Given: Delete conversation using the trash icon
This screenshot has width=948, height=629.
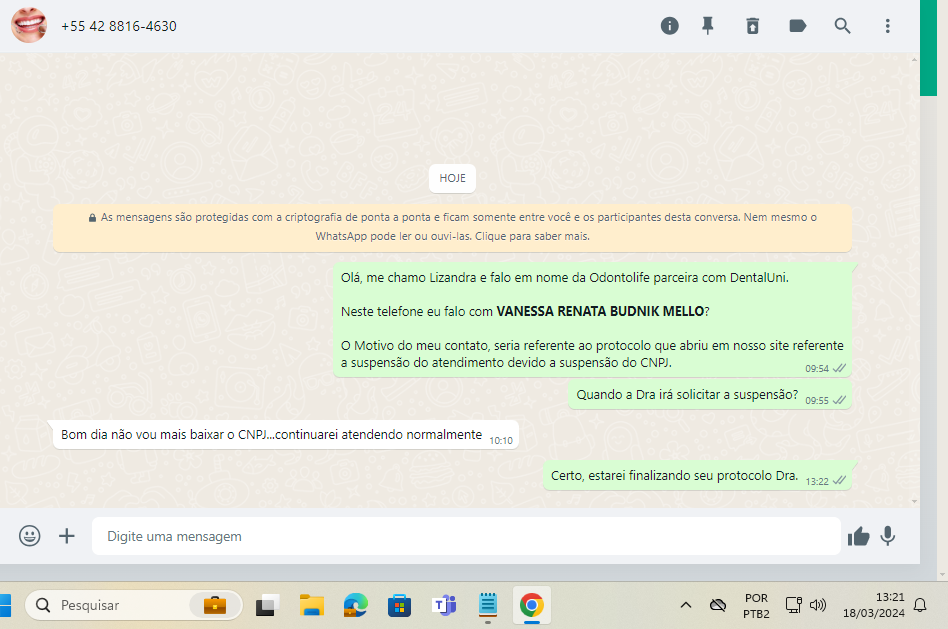Looking at the screenshot, I should click(x=752, y=26).
